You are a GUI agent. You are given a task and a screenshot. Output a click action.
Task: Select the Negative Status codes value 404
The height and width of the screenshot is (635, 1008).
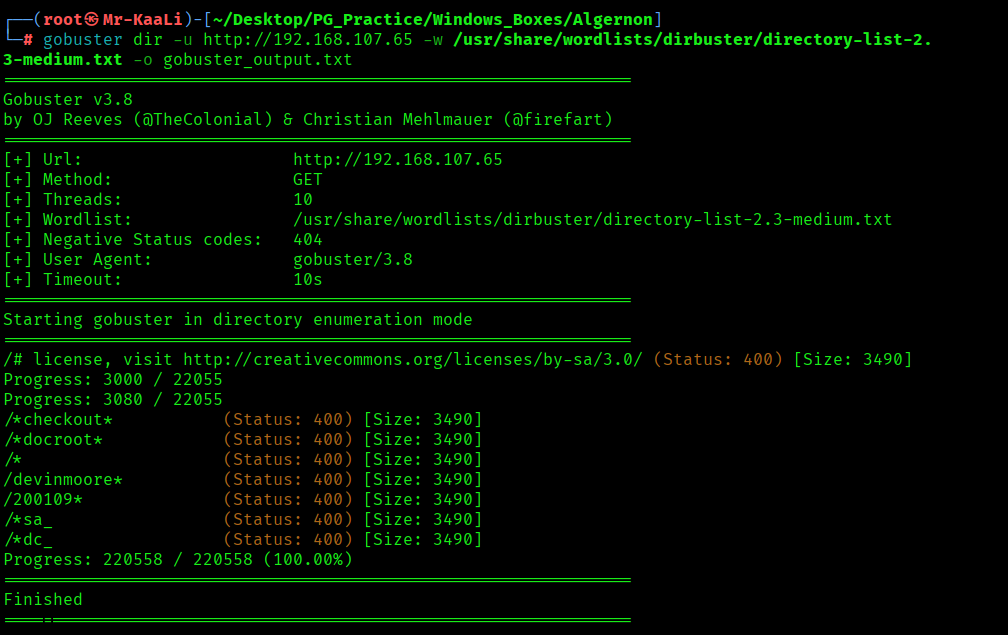(x=308, y=240)
